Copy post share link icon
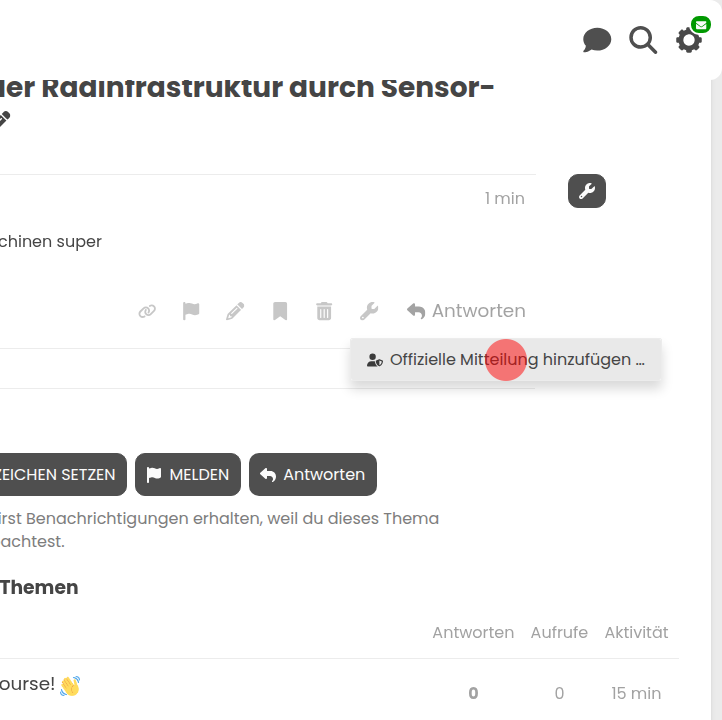The image size is (722, 720). pos(147,311)
